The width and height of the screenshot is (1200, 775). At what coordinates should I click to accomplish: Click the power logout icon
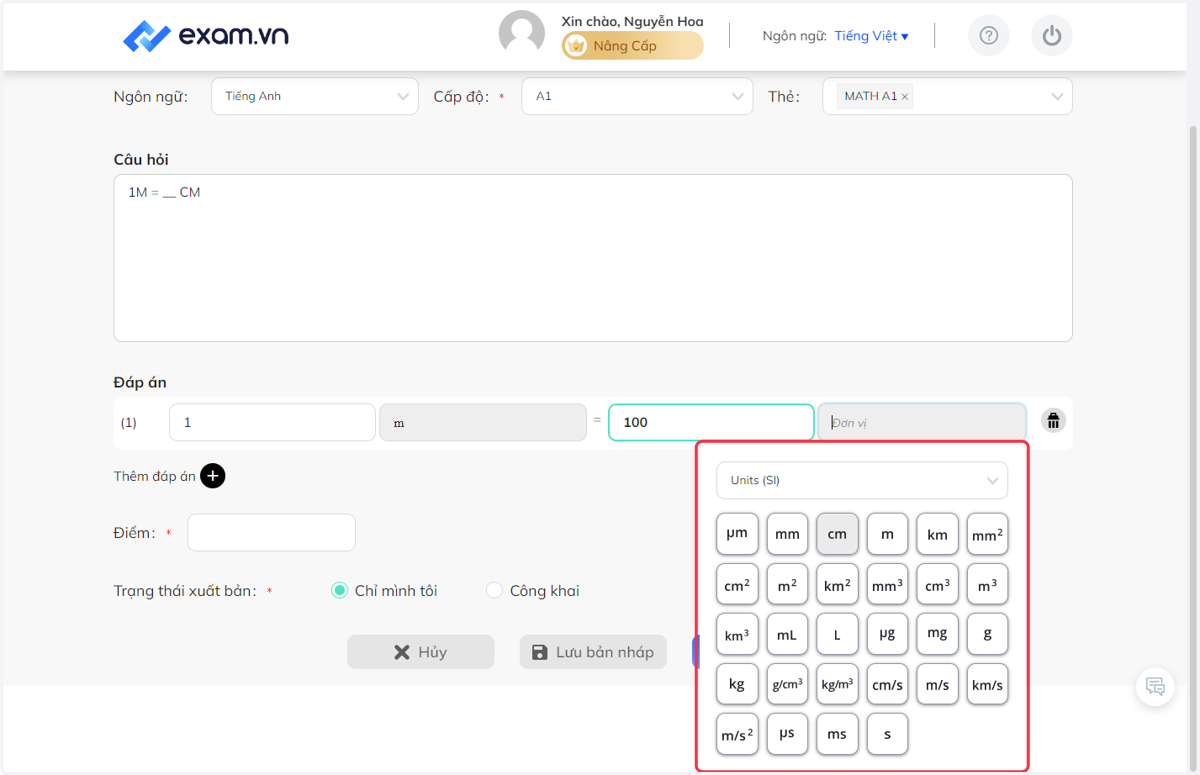coord(1051,36)
